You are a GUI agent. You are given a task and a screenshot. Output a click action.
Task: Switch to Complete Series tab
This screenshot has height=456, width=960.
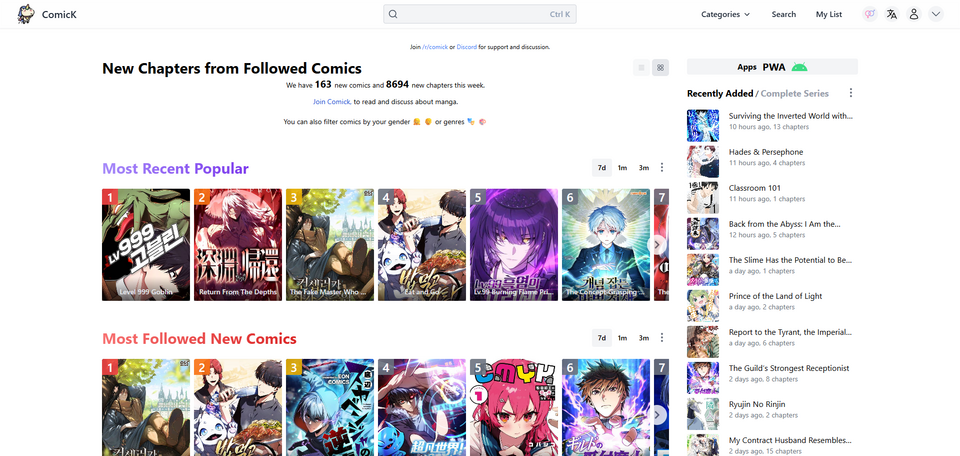(795, 94)
